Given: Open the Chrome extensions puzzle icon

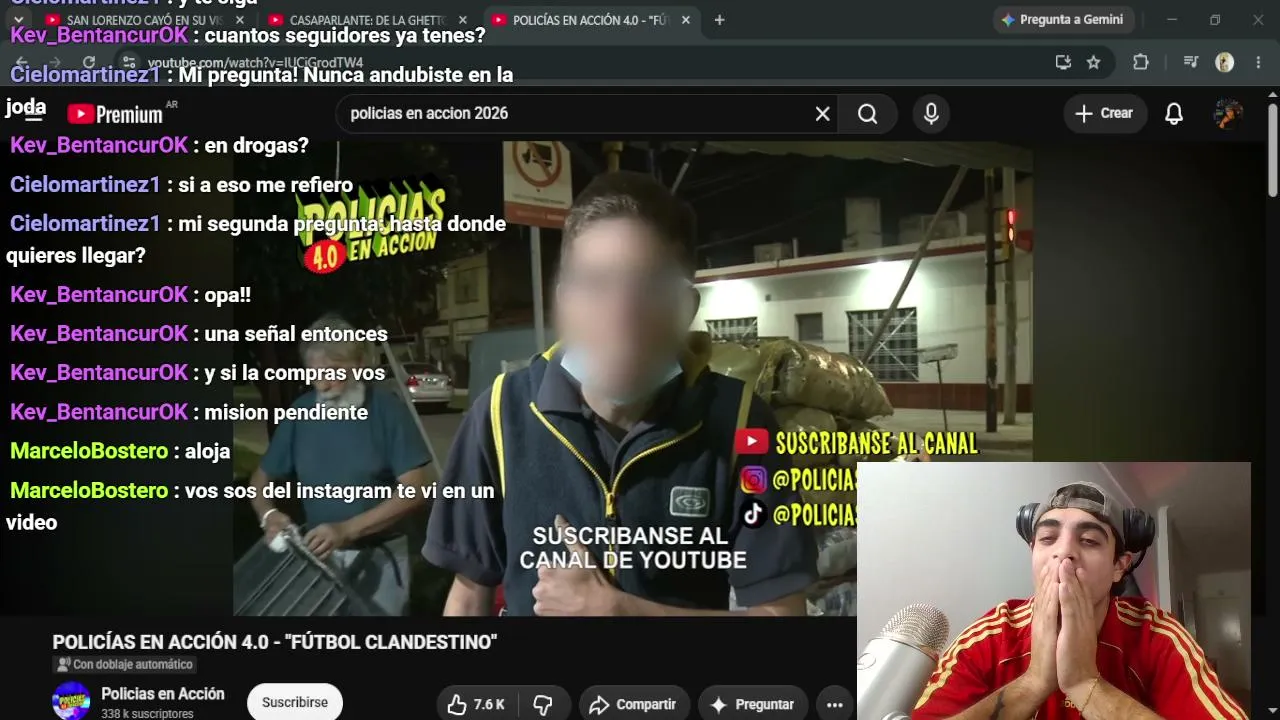Looking at the screenshot, I should click(1141, 62).
